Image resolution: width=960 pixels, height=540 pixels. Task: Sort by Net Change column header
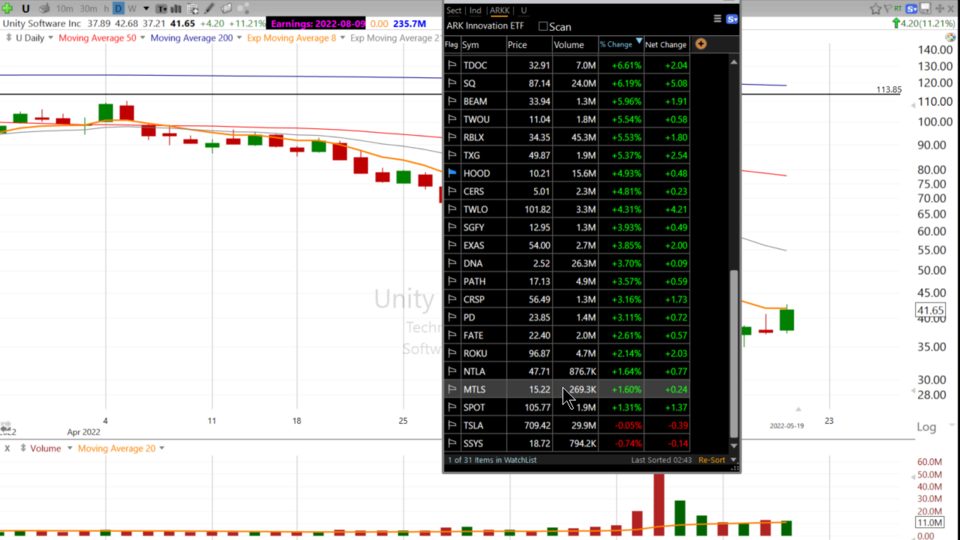pyautogui.click(x=666, y=45)
